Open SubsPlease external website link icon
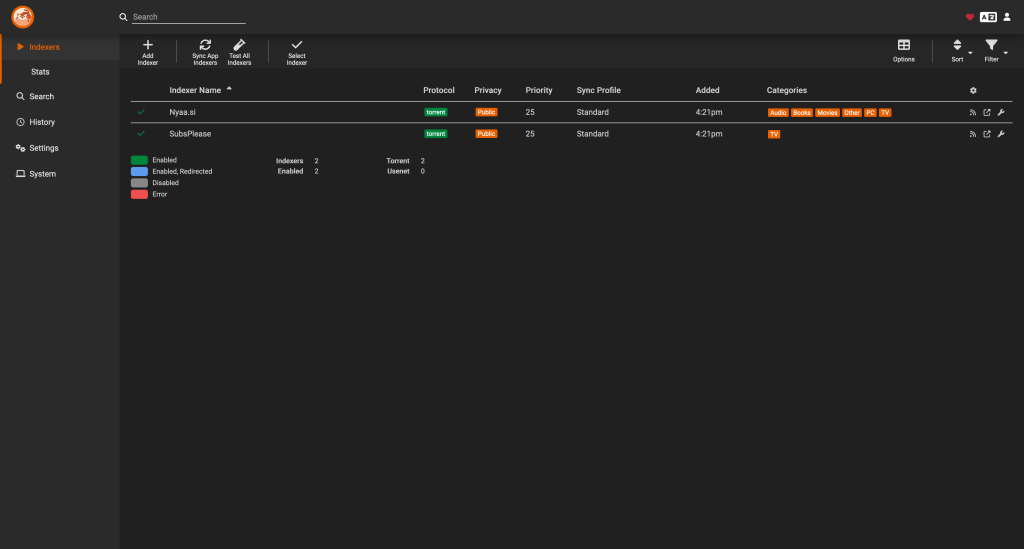The width and height of the screenshot is (1024, 549). coord(987,134)
